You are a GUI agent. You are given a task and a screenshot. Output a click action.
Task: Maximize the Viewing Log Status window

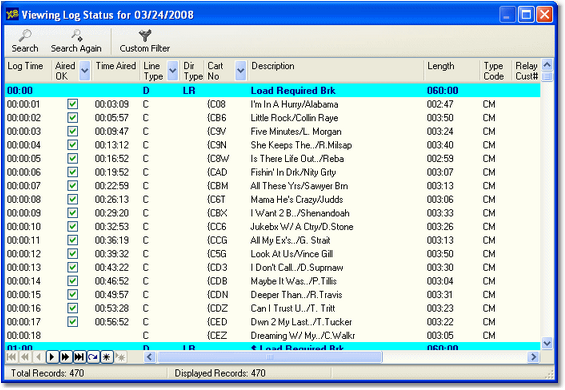coord(526,15)
